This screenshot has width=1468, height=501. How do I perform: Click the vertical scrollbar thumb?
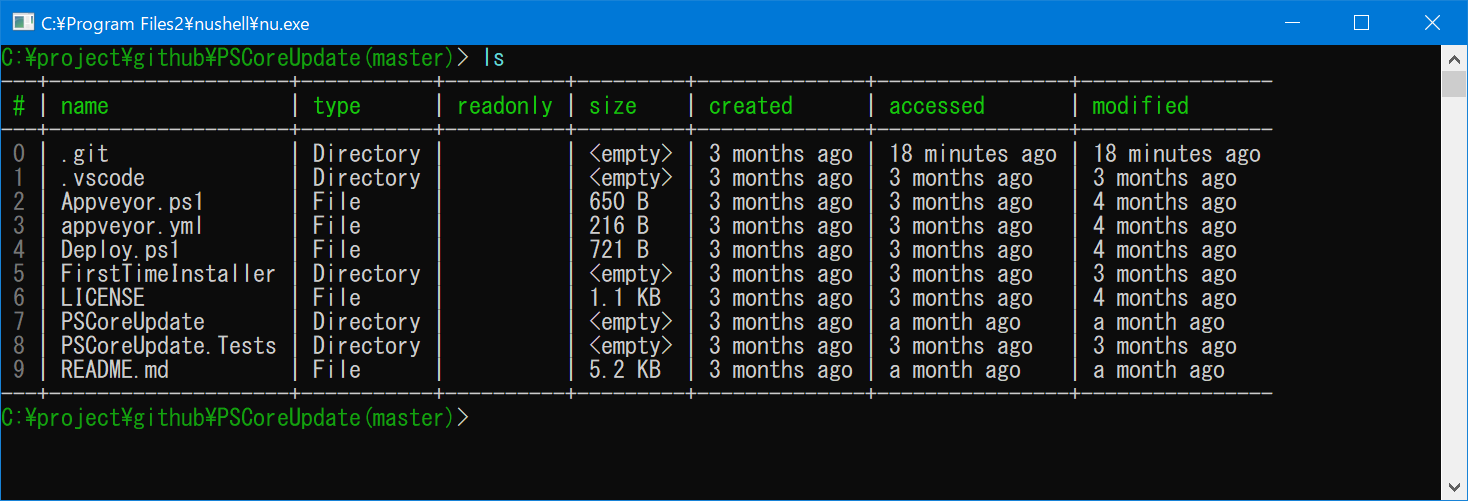(x=1455, y=83)
